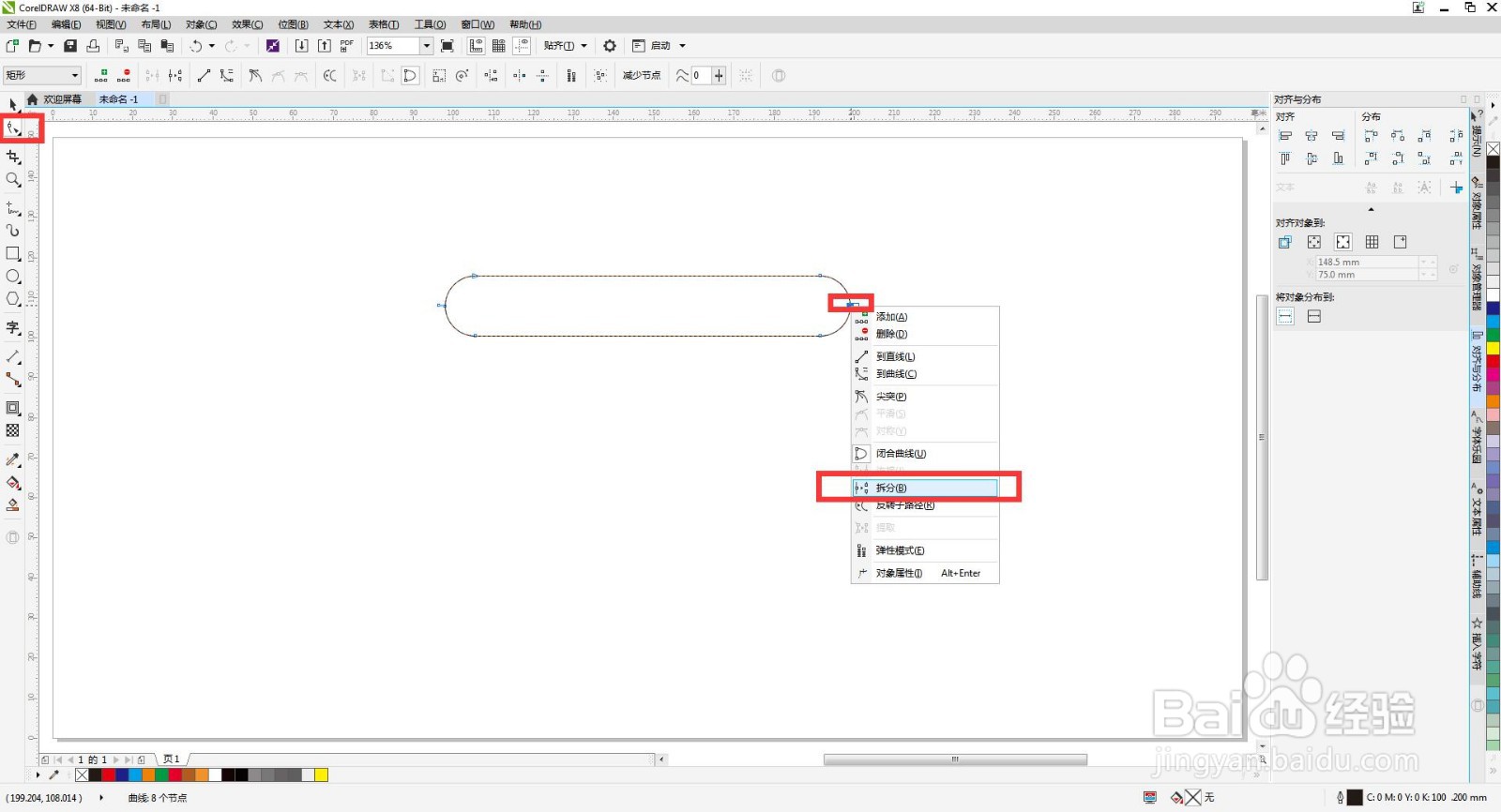Click the Delete nodes icon in property bar
This screenshot has height=812, width=1501.
point(123,76)
